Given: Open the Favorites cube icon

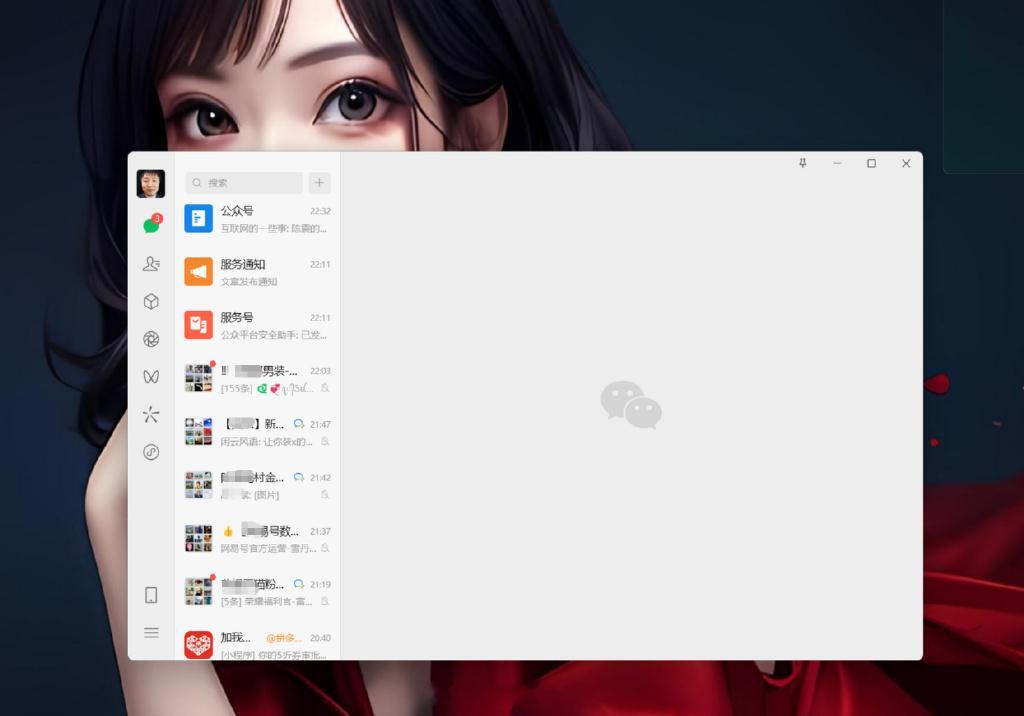Looking at the screenshot, I should point(152,301).
